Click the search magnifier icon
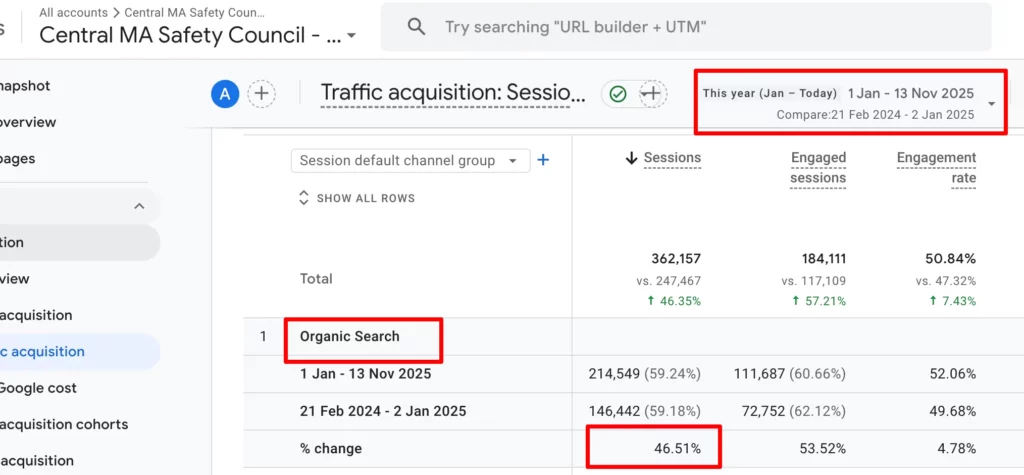 416,27
